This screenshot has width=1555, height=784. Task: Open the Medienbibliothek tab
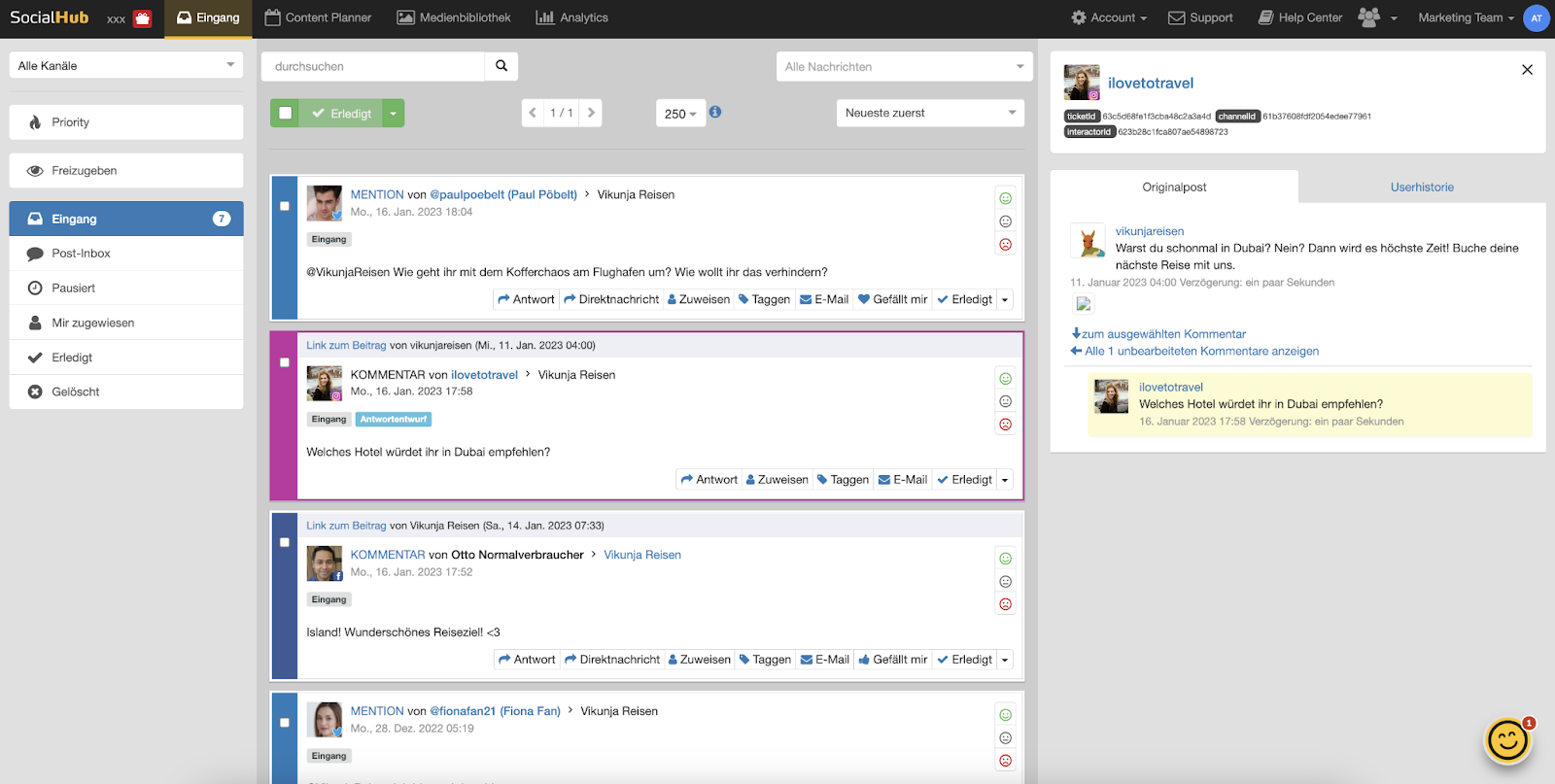[x=454, y=17]
